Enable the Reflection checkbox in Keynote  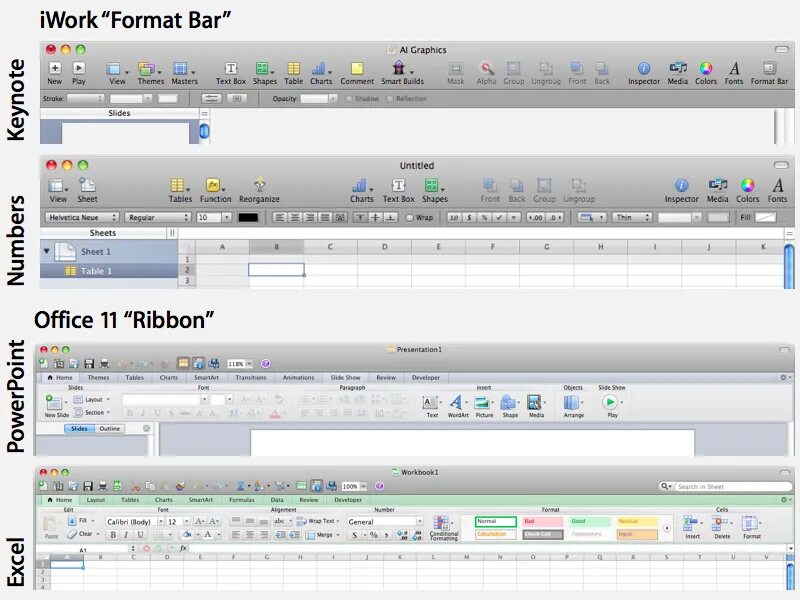(x=390, y=98)
